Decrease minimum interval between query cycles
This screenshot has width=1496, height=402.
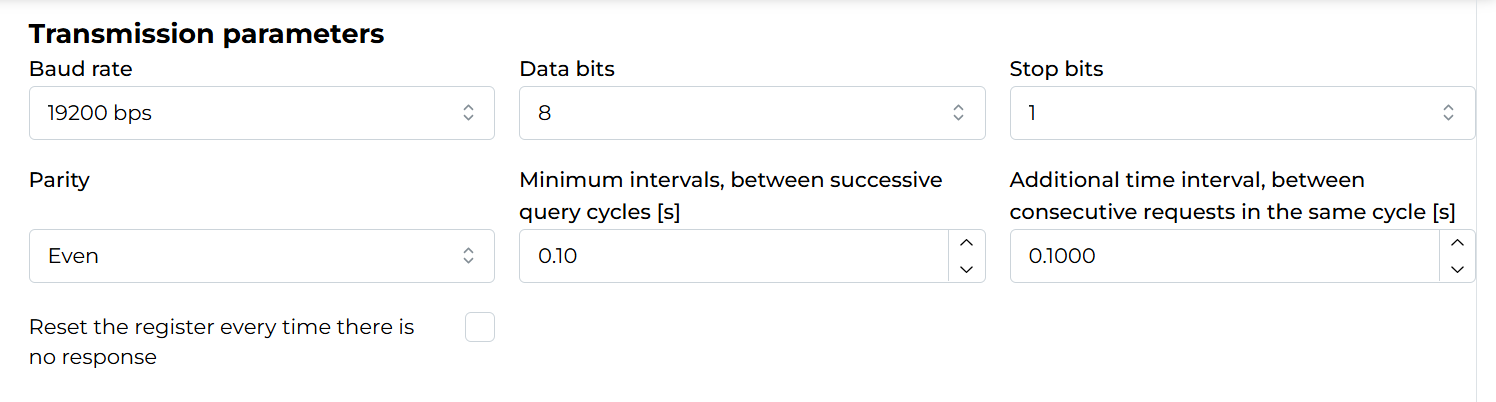click(966, 269)
